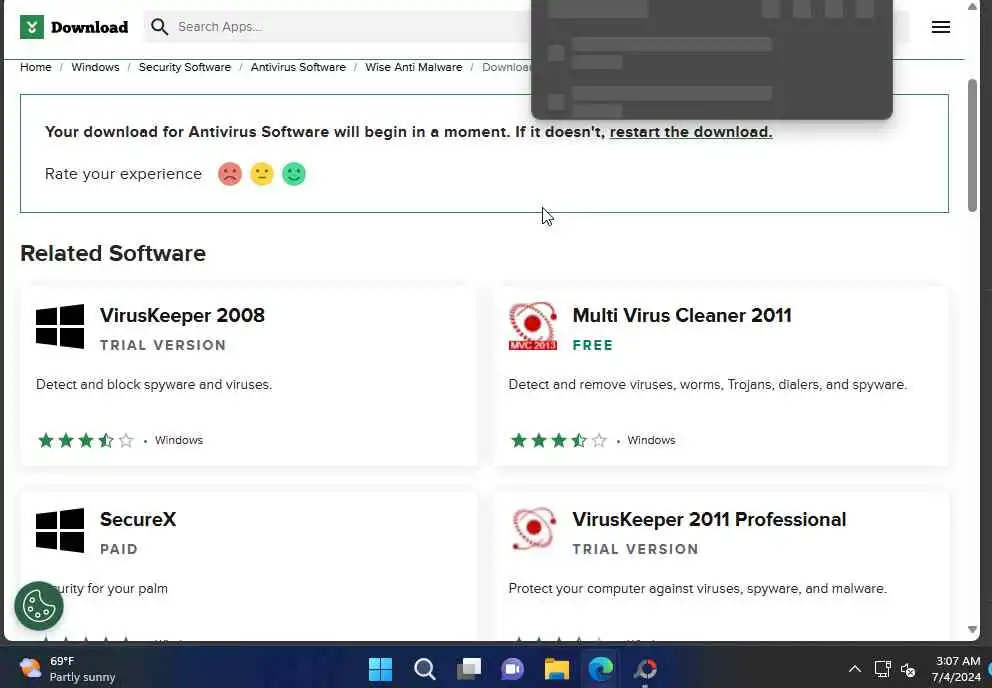
Task: Open Security Software breadcrumb
Action: point(185,67)
